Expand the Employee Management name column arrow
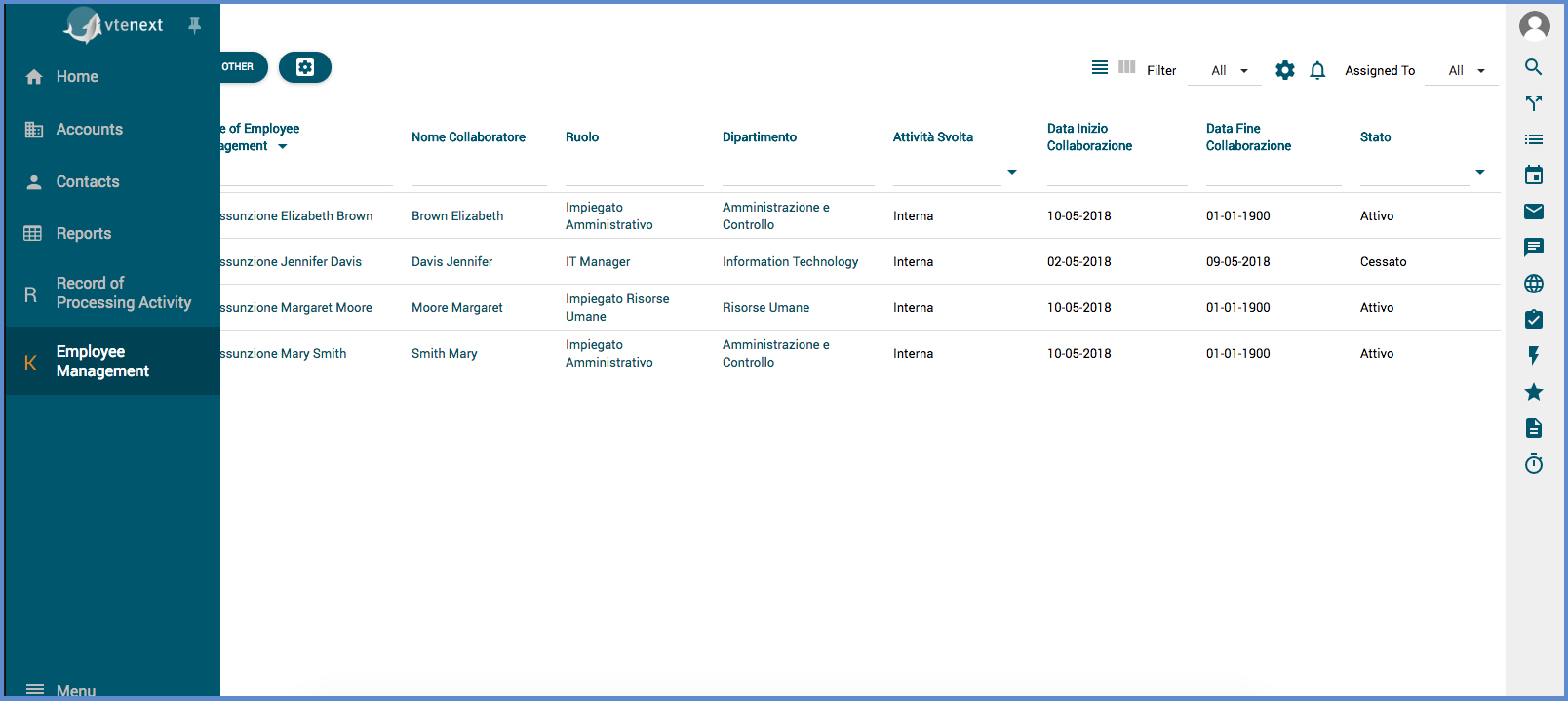This screenshot has height=701, width=1568. (283, 147)
